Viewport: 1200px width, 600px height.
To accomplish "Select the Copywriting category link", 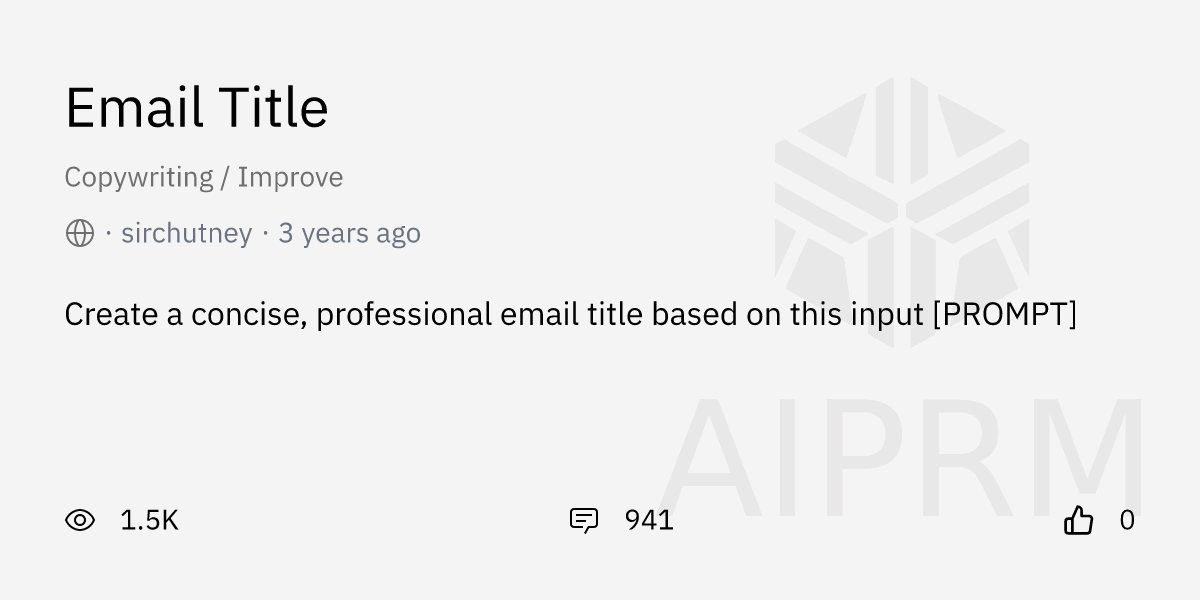I will pos(138,177).
